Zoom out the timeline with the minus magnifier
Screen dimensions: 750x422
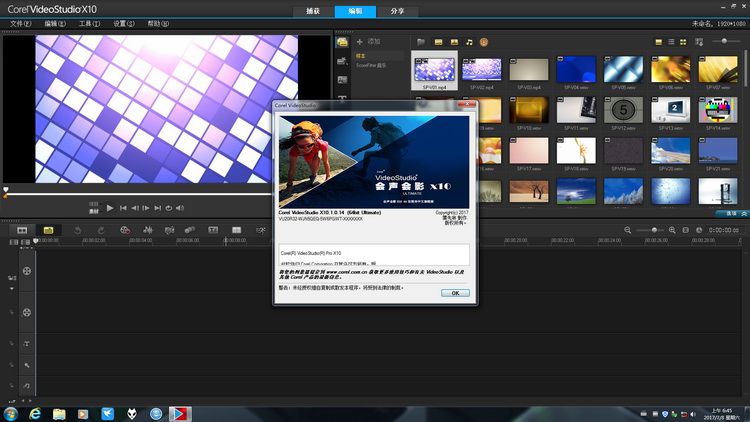pyautogui.click(x=628, y=230)
